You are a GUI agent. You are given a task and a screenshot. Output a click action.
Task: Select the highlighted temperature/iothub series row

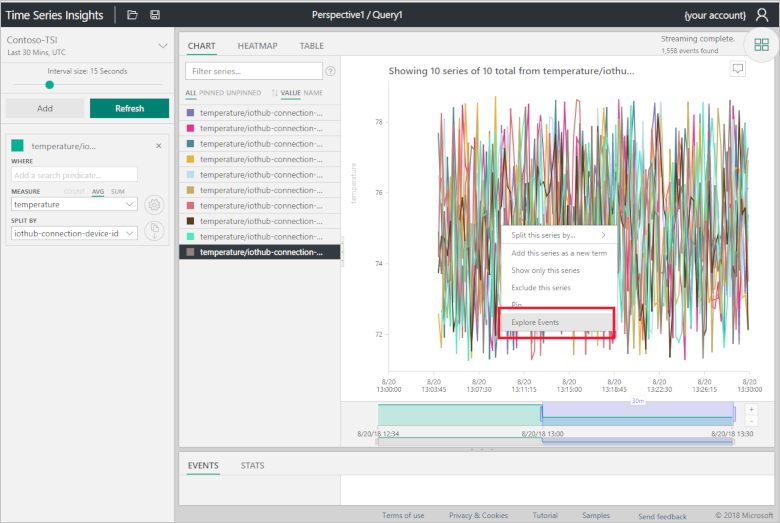260,252
